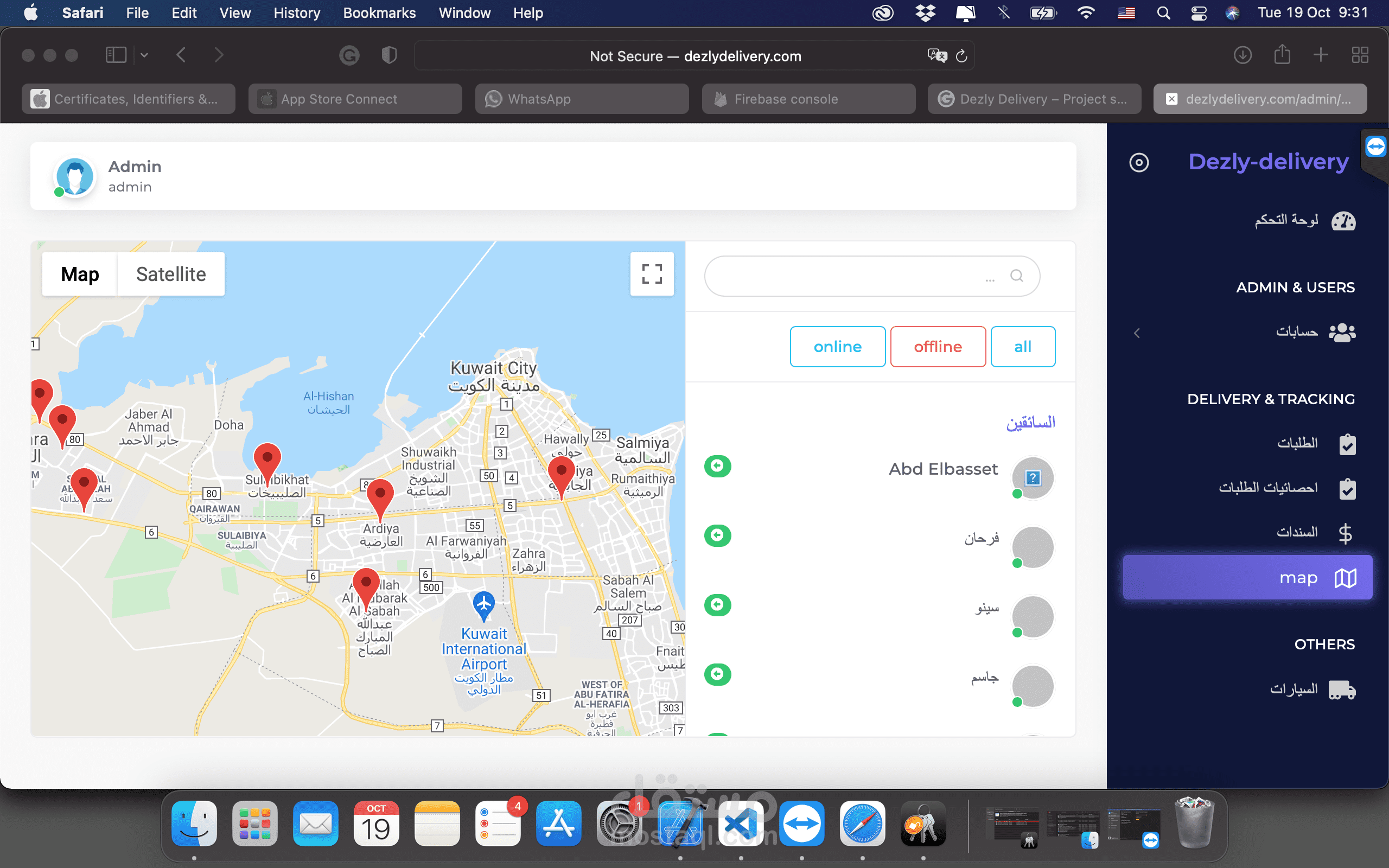Open the الطلبات orders page link

pos(1297,443)
